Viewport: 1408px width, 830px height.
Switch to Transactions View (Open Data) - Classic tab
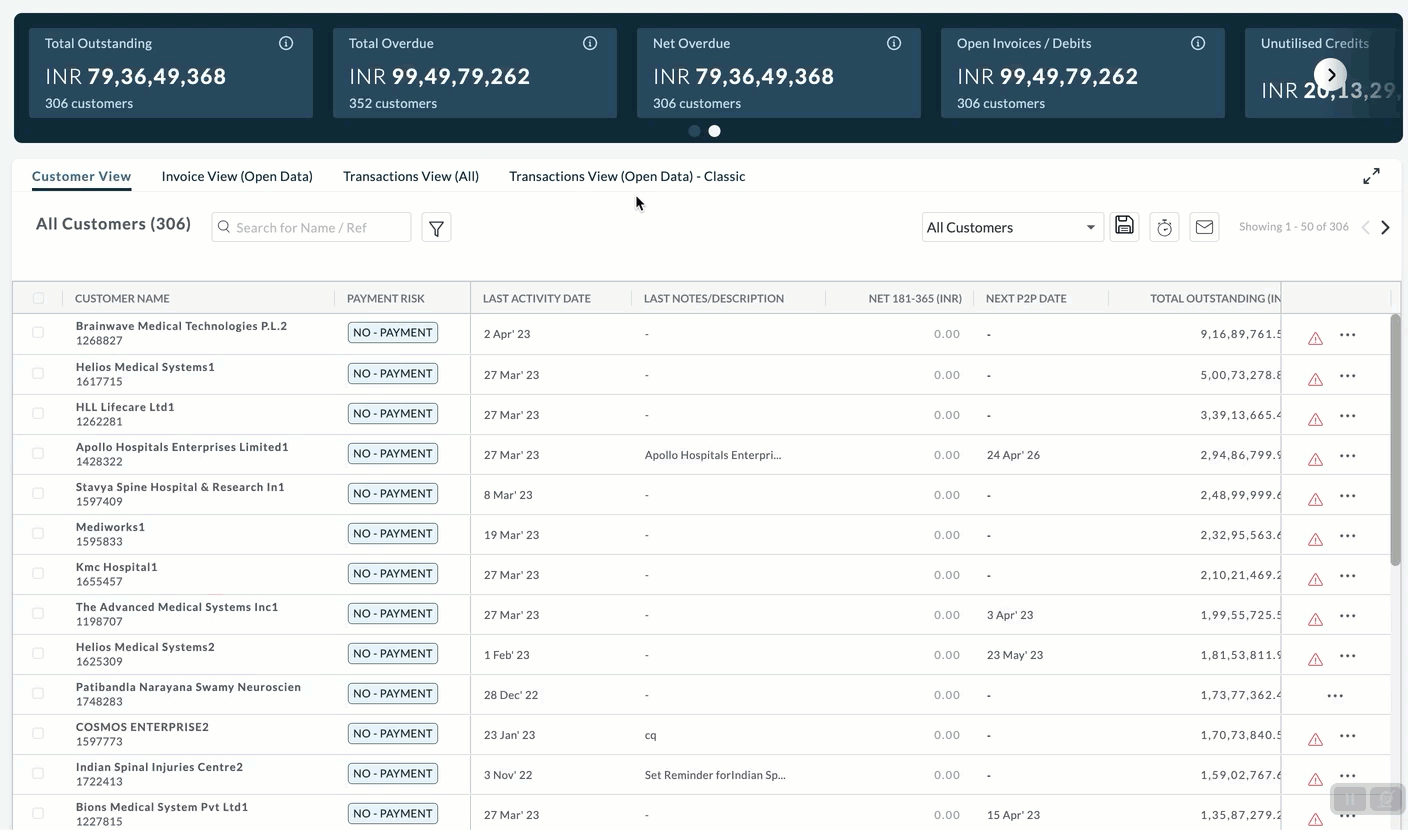tap(627, 176)
